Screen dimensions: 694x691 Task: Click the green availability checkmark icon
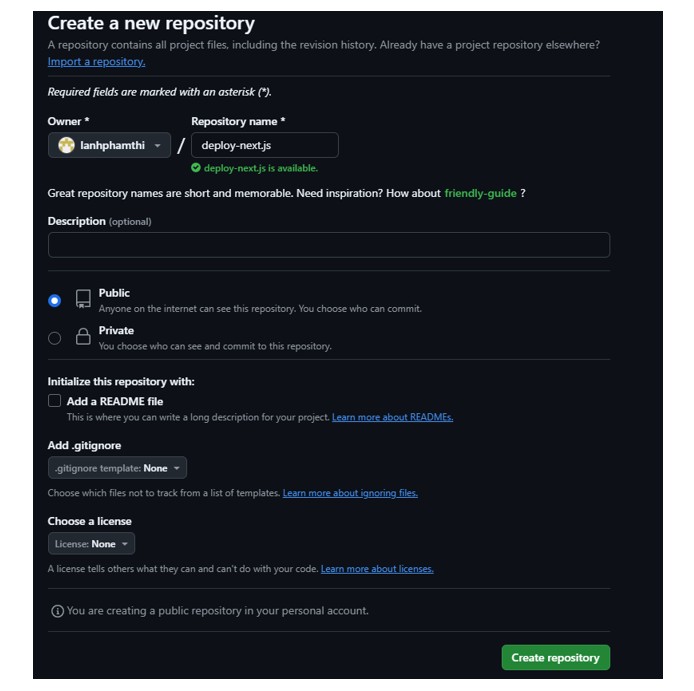(196, 168)
